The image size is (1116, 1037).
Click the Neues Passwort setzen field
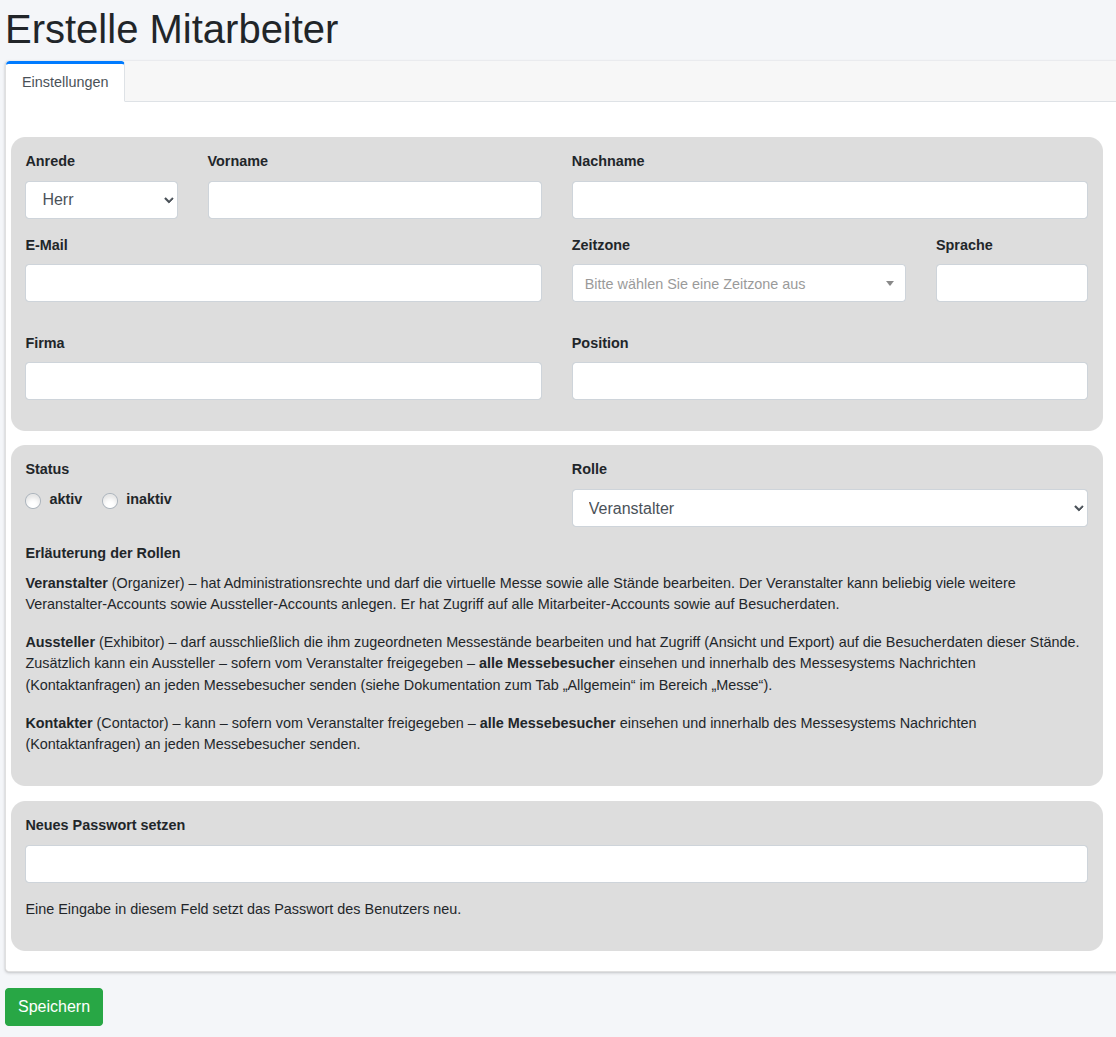pos(556,864)
